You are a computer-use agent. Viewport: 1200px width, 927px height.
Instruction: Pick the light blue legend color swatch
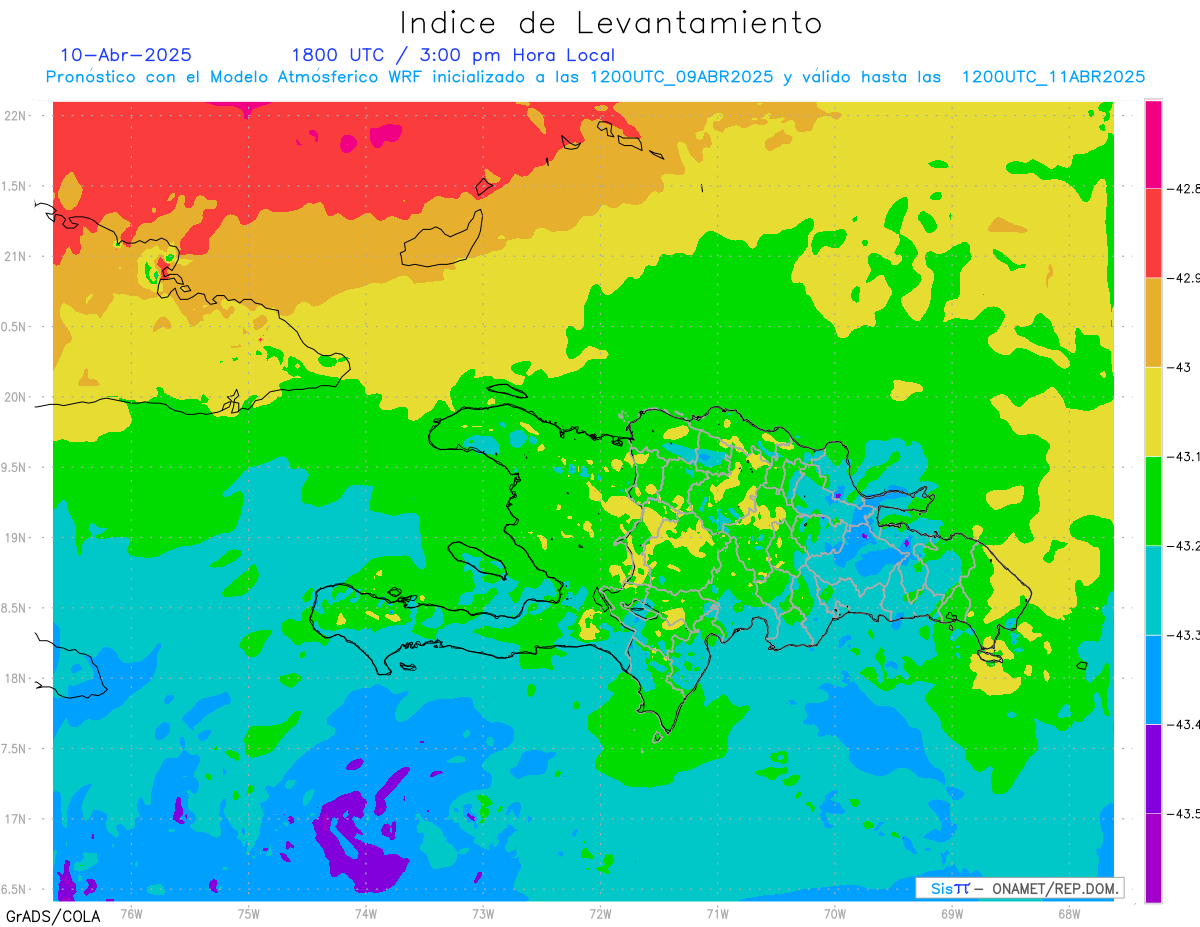click(1153, 679)
